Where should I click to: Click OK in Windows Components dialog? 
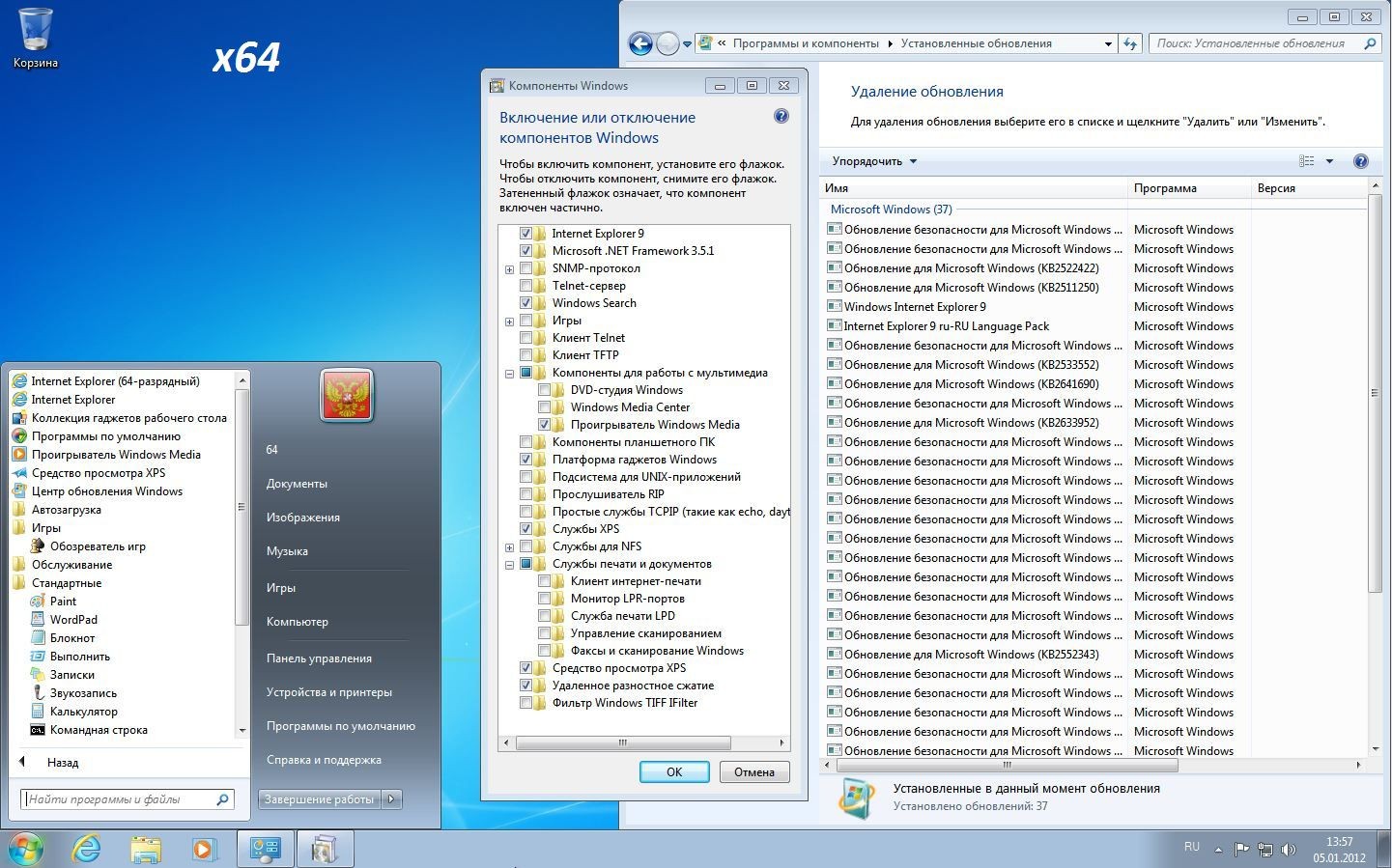[674, 772]
